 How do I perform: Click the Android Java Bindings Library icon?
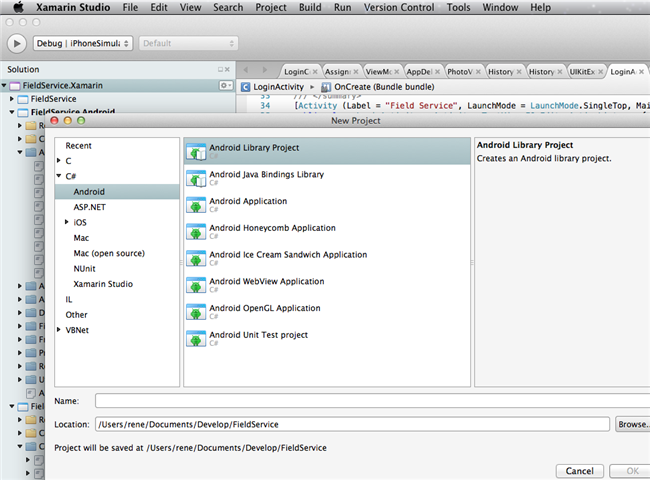coord(196,179)
